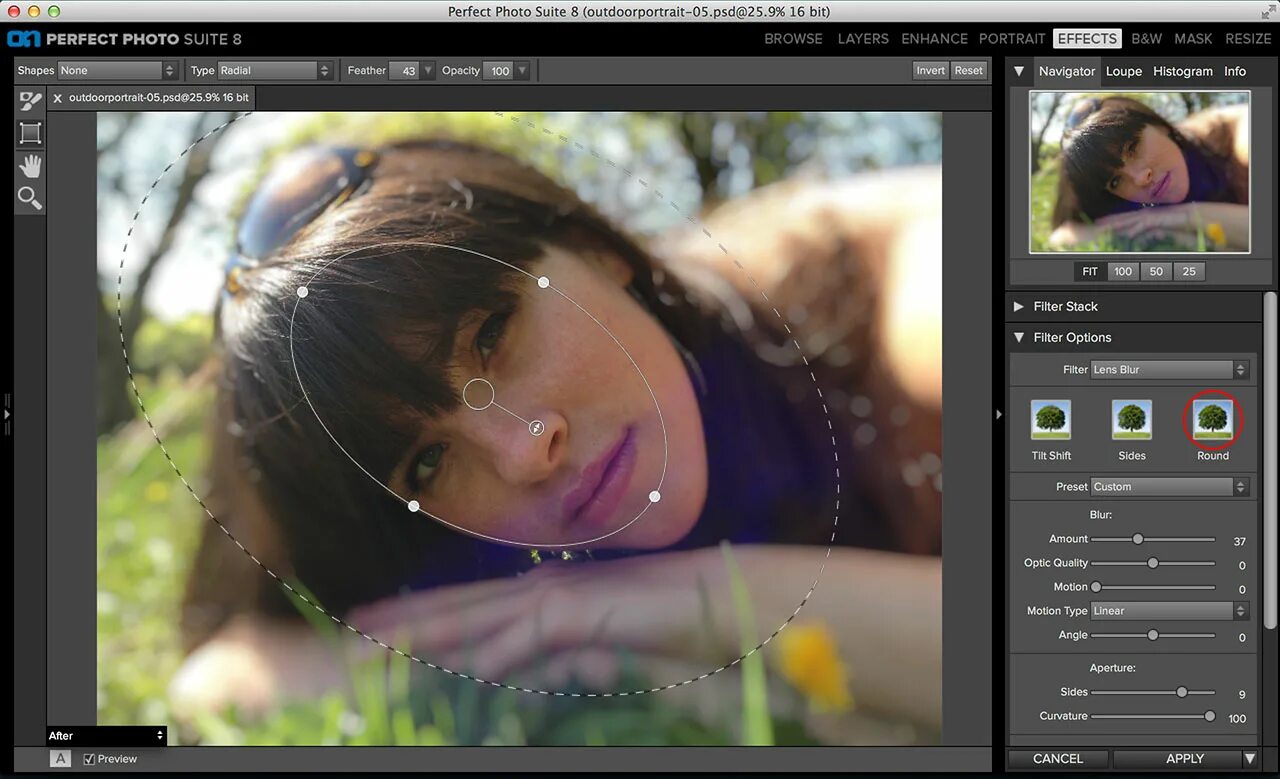Open the Motion Type Linear dropdown
Viewport: 1280px width, 779px height.
pyautogui.click(x=1169, y=611)
